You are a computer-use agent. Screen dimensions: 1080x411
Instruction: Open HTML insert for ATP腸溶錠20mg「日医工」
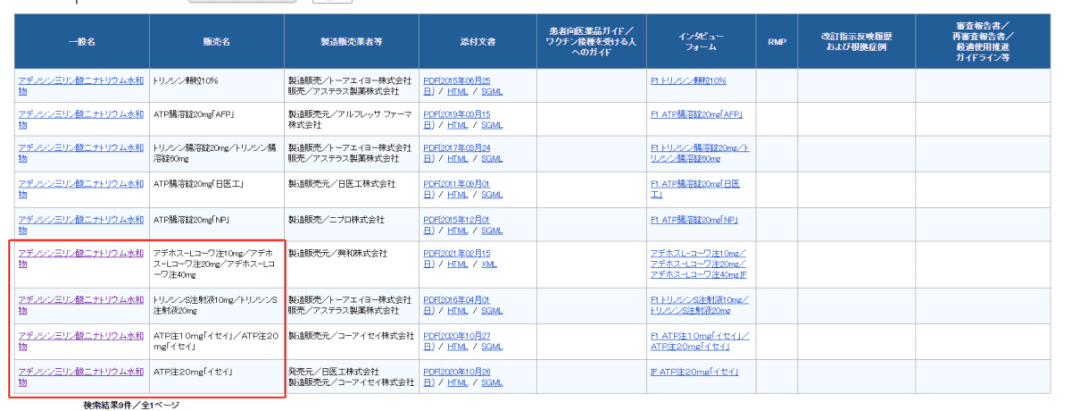tap(457, 195)
